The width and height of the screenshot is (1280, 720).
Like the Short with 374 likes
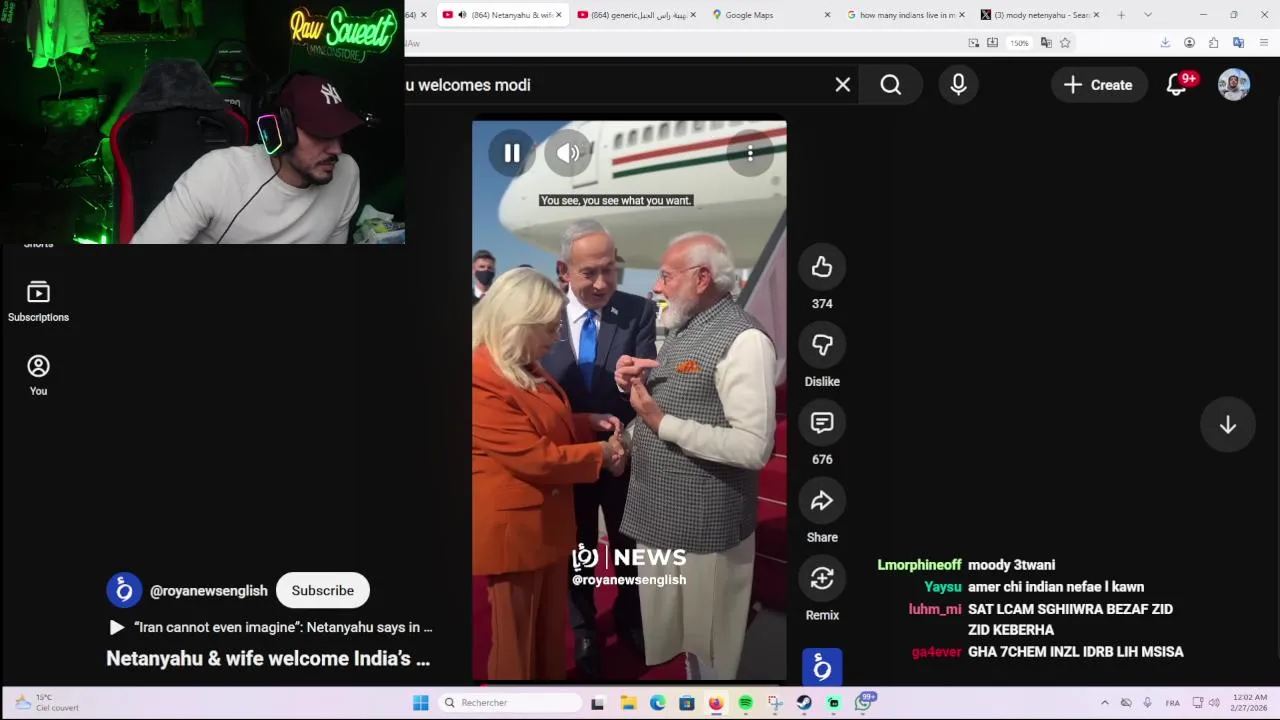click(822, 267)
